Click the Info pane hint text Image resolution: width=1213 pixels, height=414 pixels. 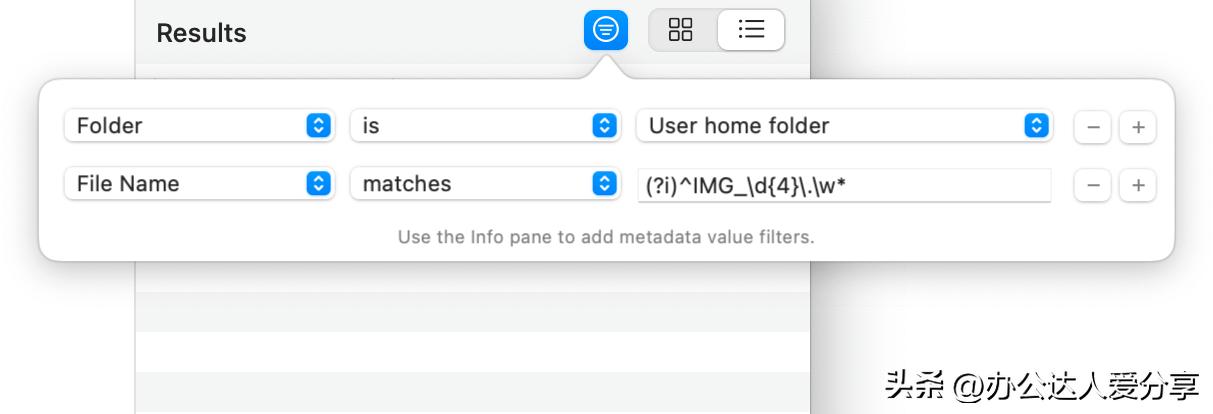click(x=606, y=238)
